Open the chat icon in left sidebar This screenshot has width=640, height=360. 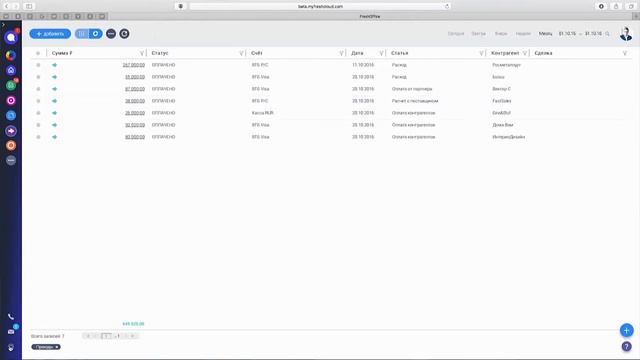11,38
